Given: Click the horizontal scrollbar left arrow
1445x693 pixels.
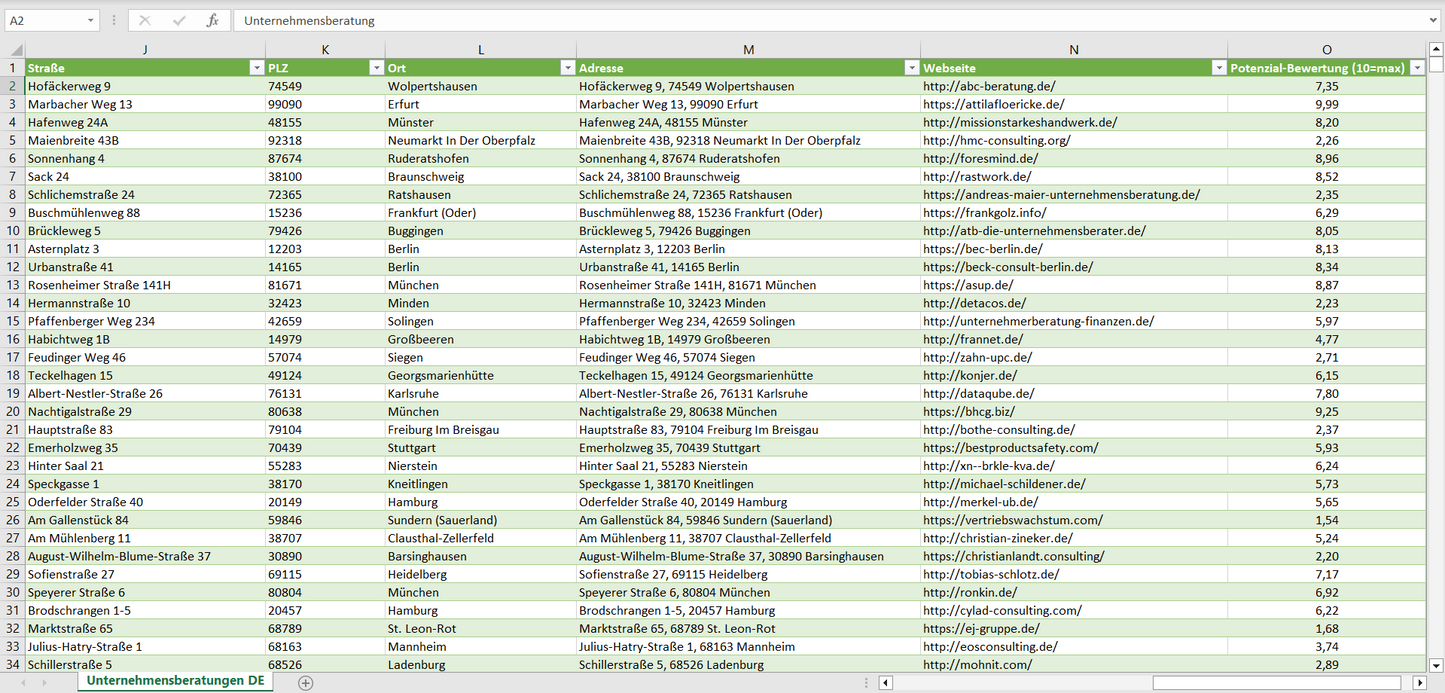Looking at the screenshot, I should click(885, 683).
